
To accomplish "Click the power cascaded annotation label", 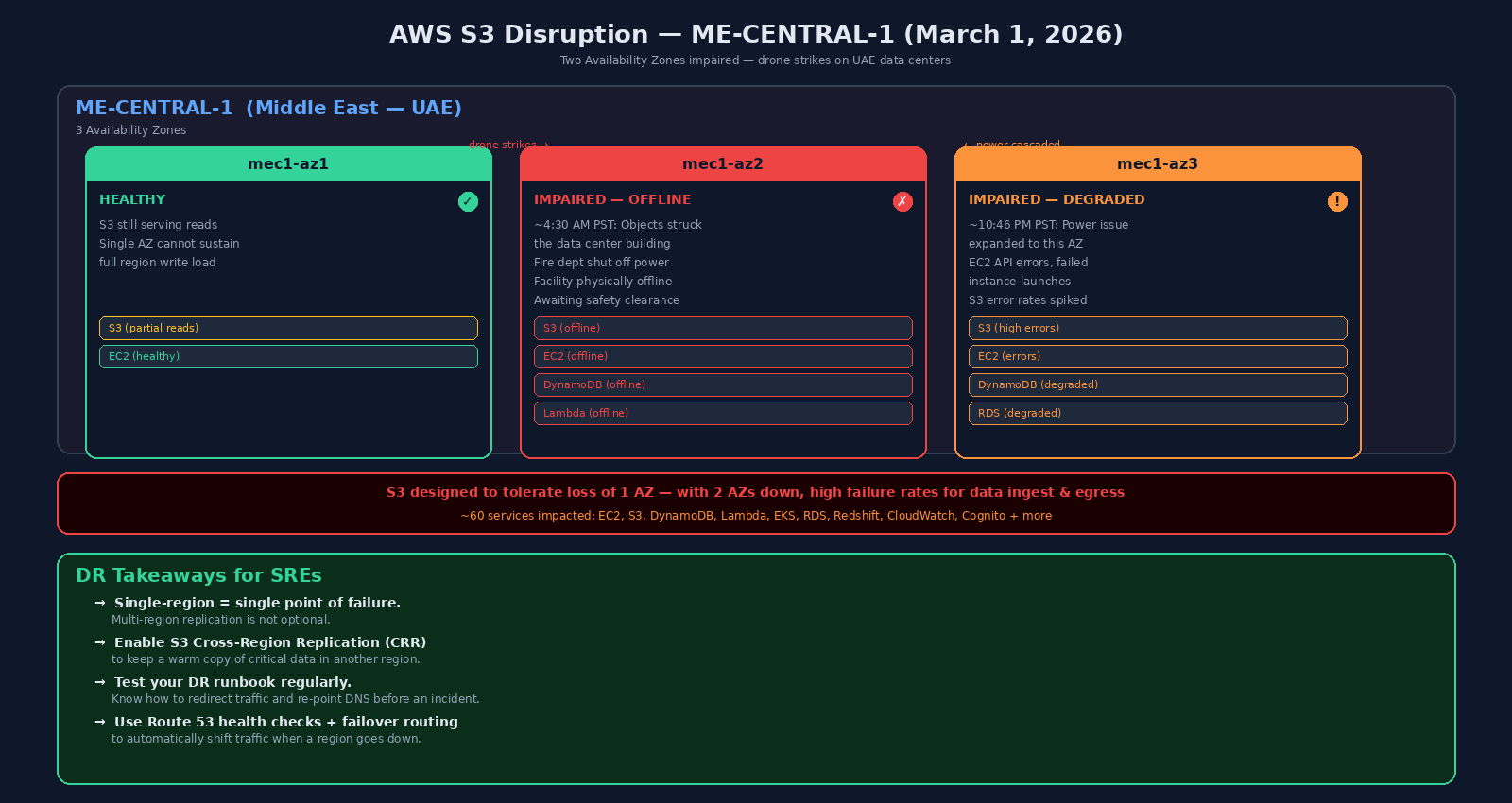I will point(1011,145).
